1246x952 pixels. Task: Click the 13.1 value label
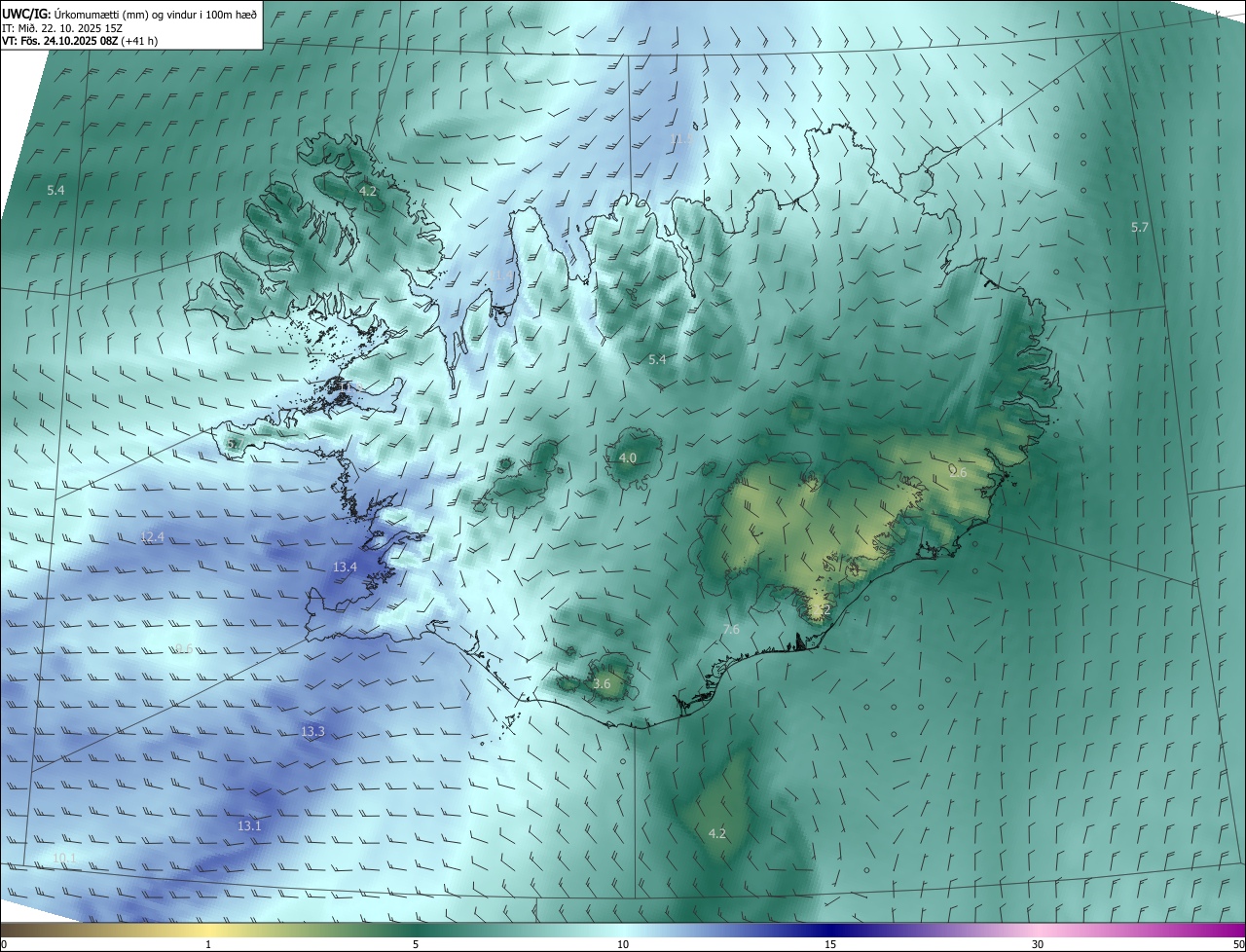(249, 825)
